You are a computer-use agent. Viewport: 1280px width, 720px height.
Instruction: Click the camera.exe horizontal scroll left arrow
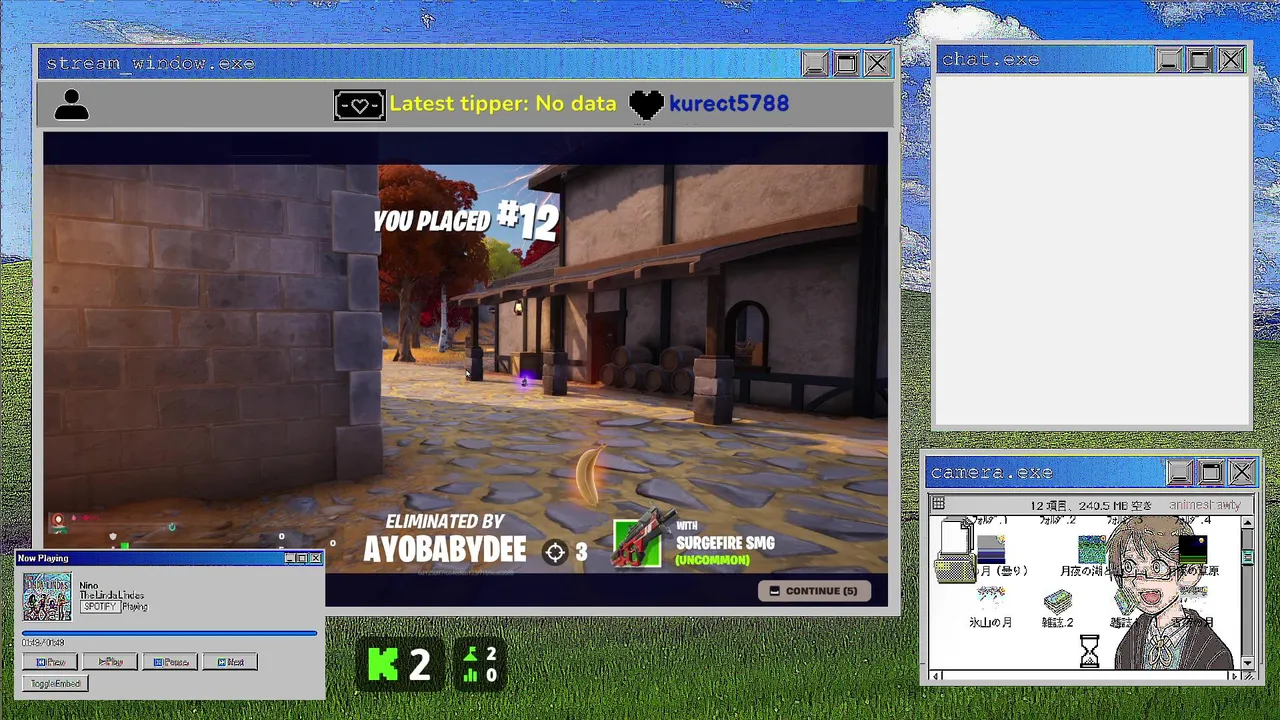935,676
